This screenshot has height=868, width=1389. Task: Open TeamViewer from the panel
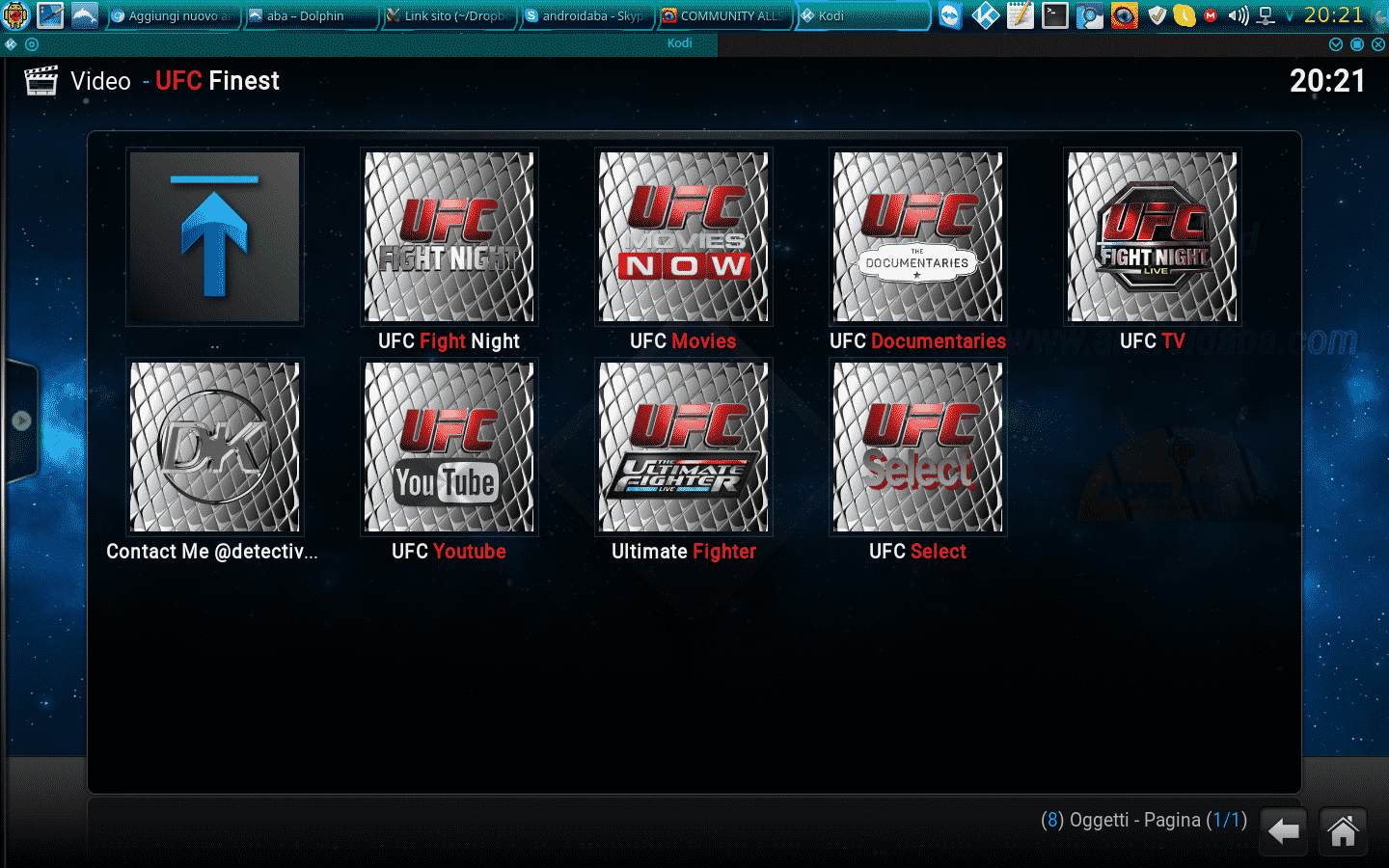click(951, 15)
